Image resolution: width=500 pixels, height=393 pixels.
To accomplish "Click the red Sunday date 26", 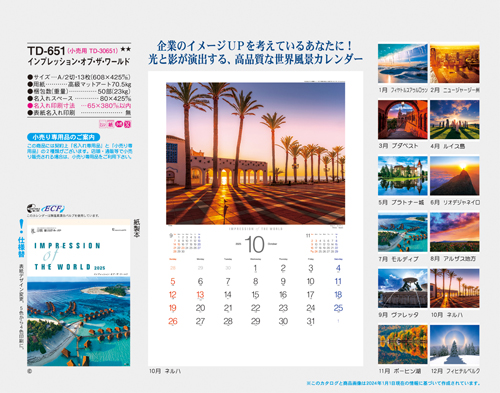I will [173, 322].
